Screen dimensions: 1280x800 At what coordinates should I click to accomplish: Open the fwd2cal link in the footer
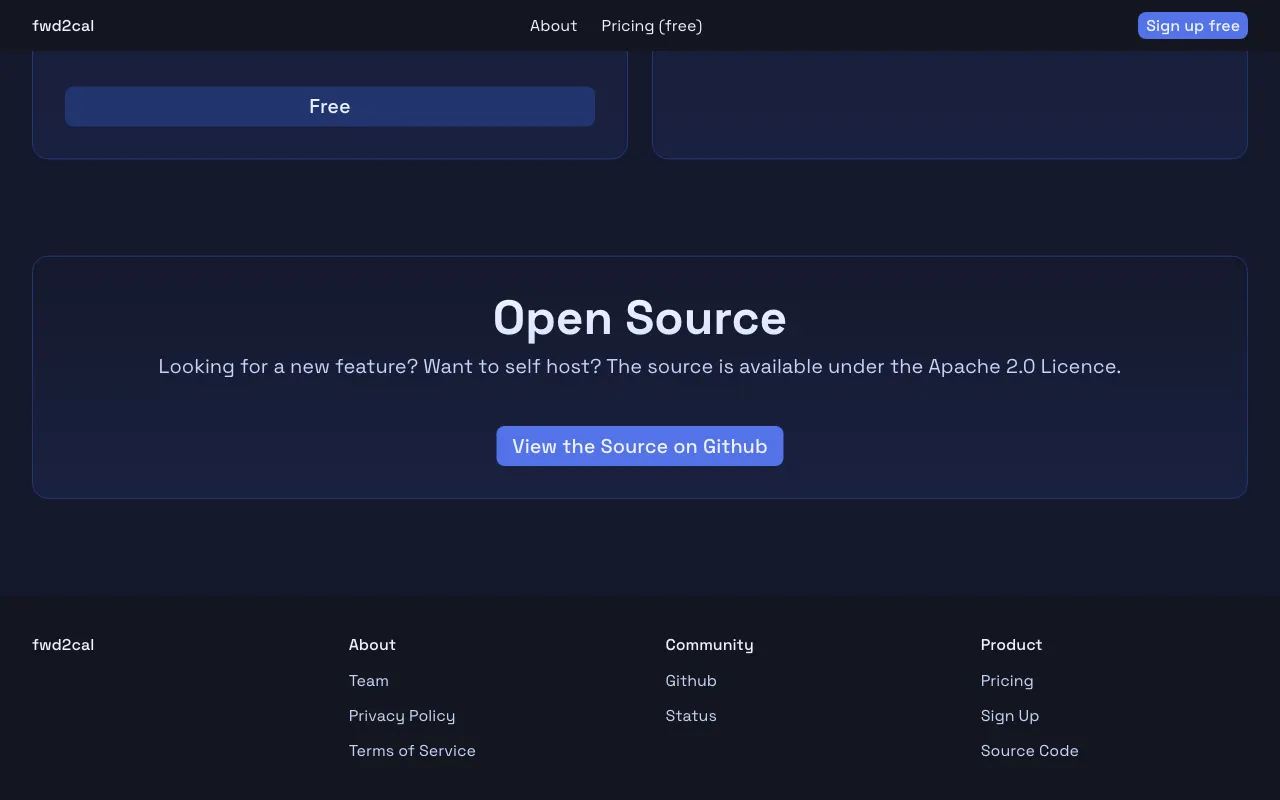tap(63, 645)
